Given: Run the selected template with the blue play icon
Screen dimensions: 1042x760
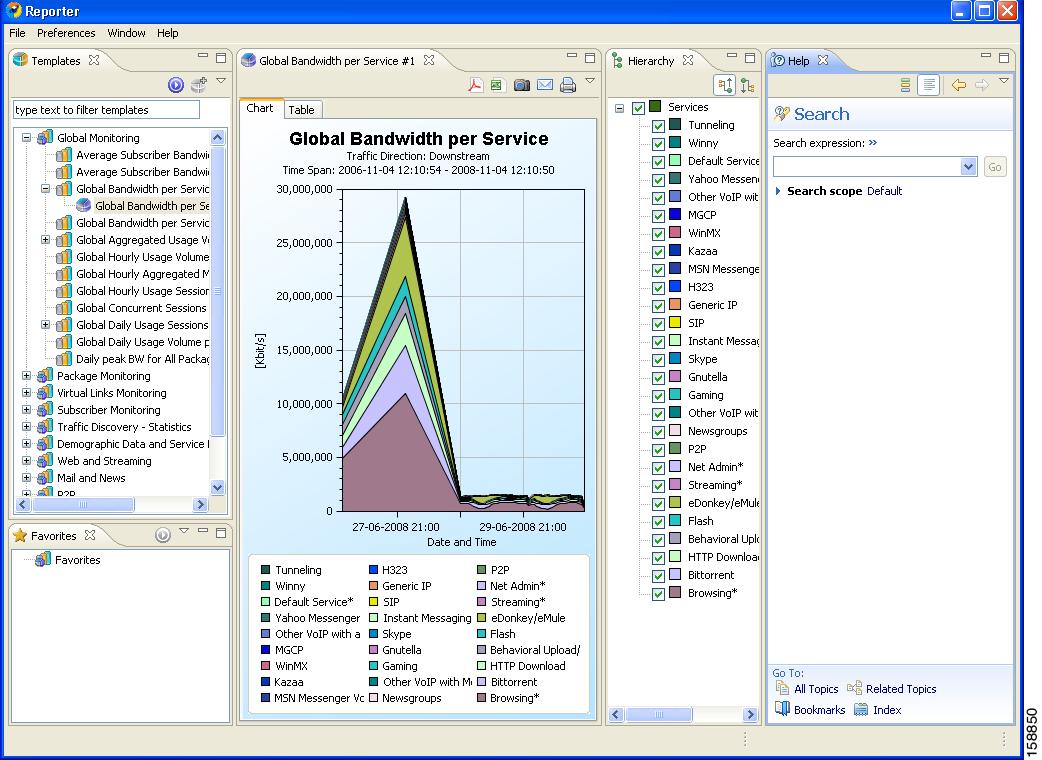Looking at the screenshot, I should click(x=176, y=85).
